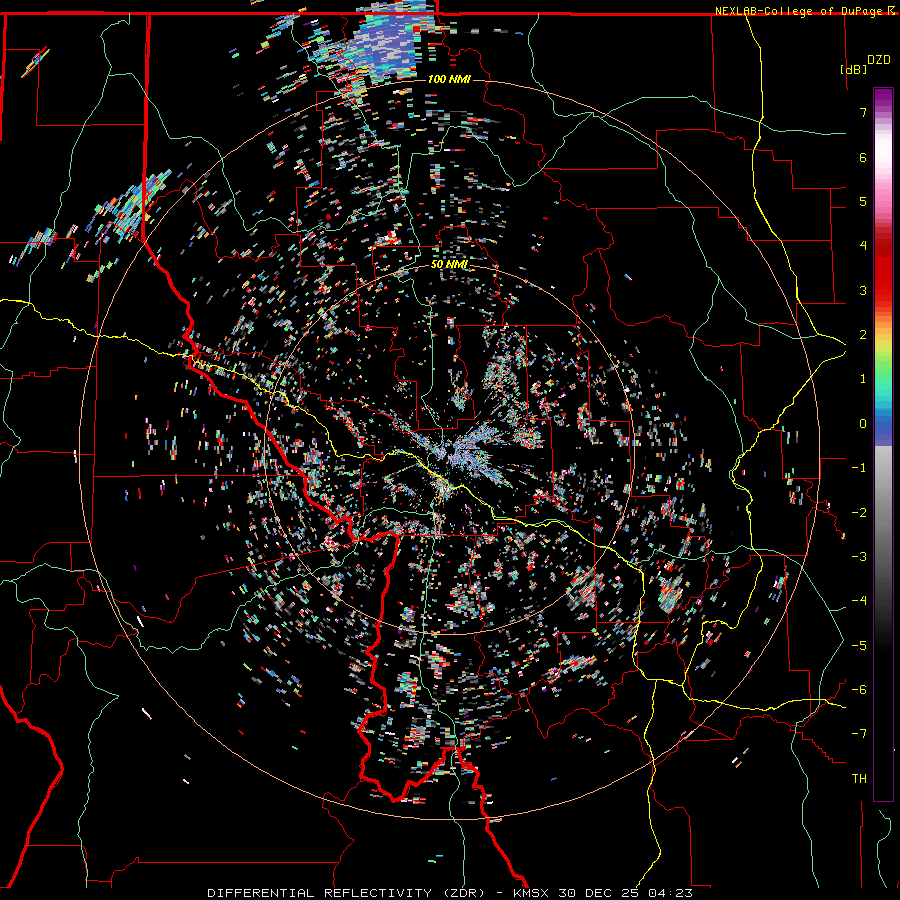Click the 4 value on color scale
Screen dimensions: 900x900
pos(863,246)
